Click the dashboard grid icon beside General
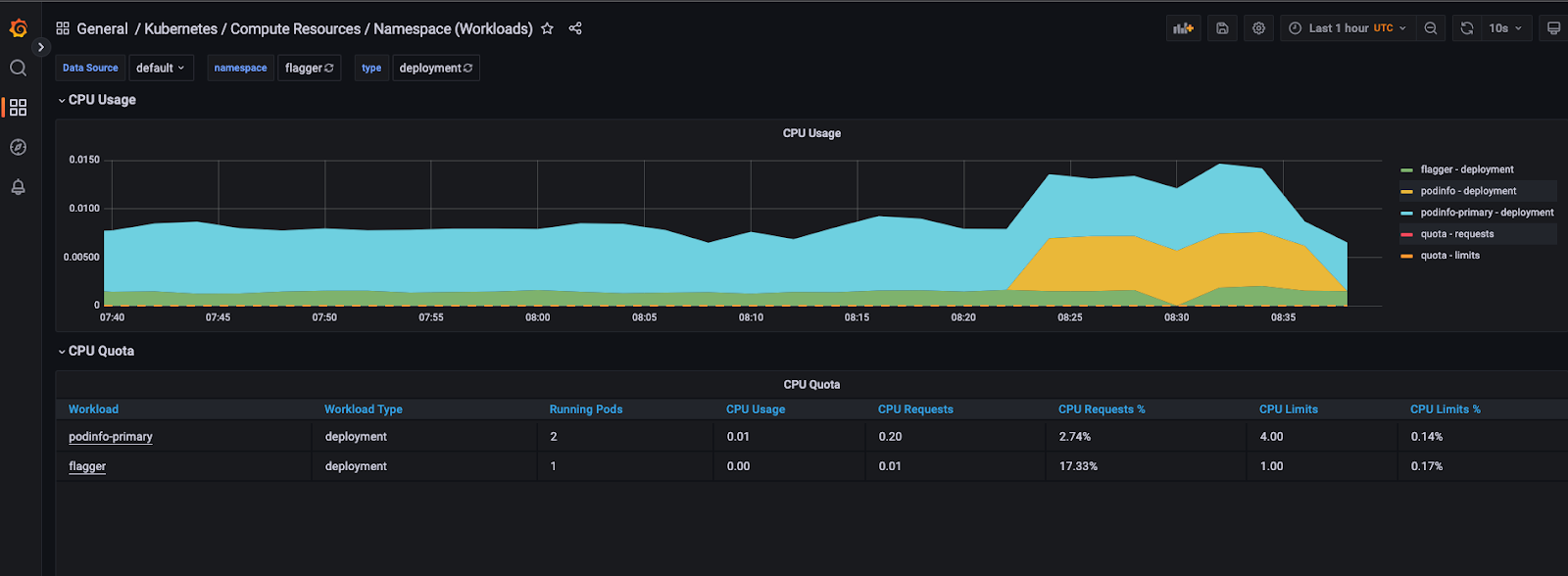 pyautogui.click(x=63, y=28)
